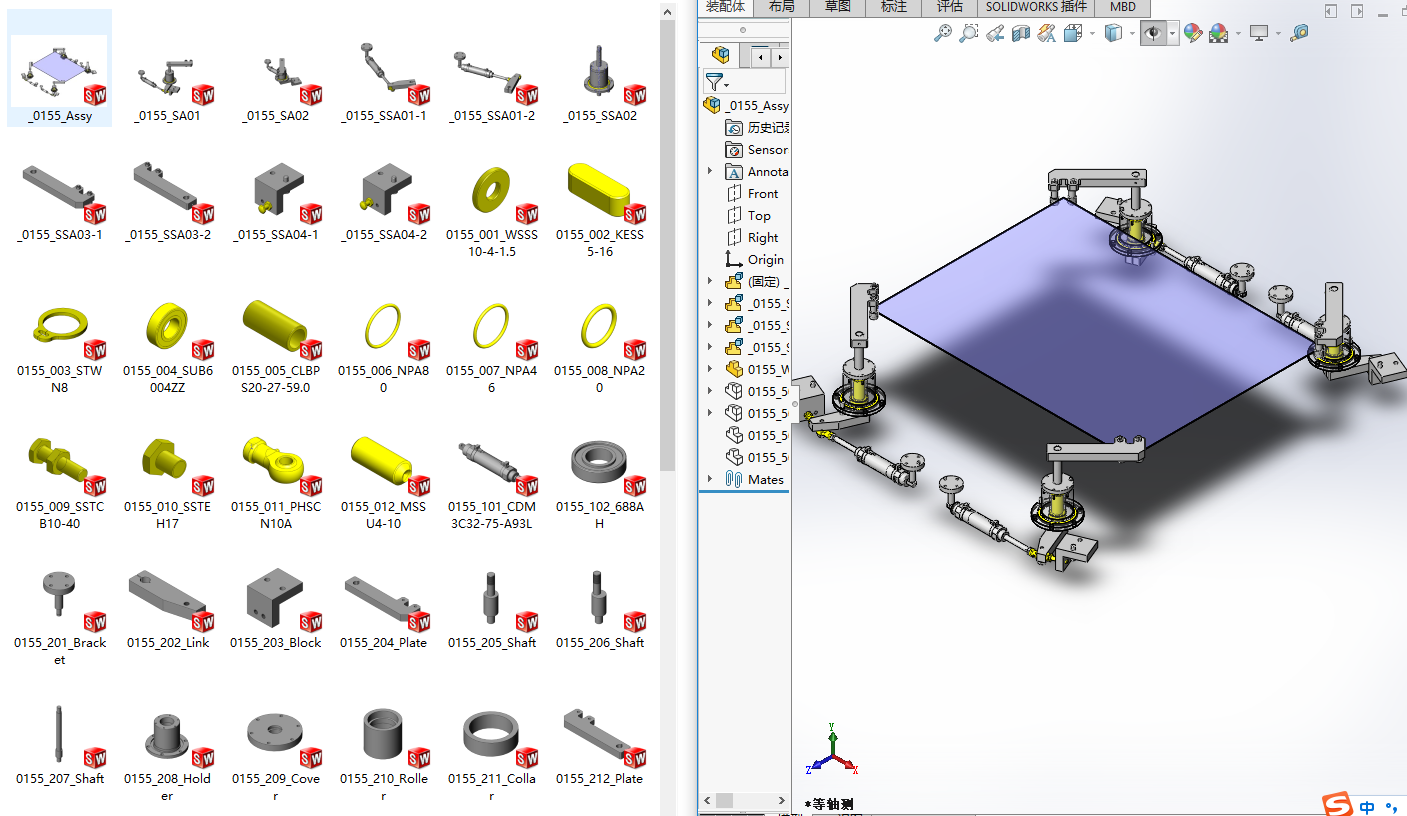Open the Section View tool
Image resolution: width=1407 pixels, height=816 pixels.
pos(1021,33)
